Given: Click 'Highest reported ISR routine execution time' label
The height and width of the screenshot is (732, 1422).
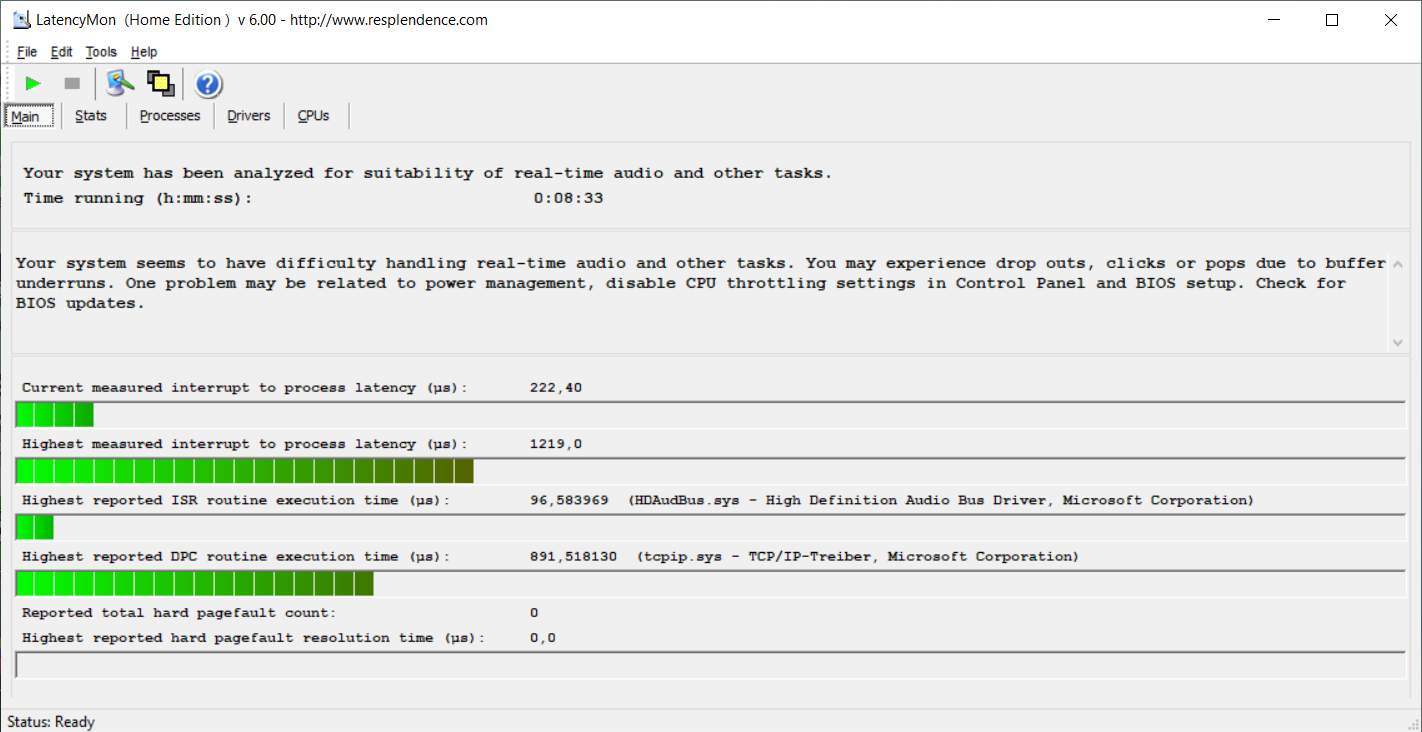Looking at the screenshot, I should pyautogui.click(x=236, y=500).
